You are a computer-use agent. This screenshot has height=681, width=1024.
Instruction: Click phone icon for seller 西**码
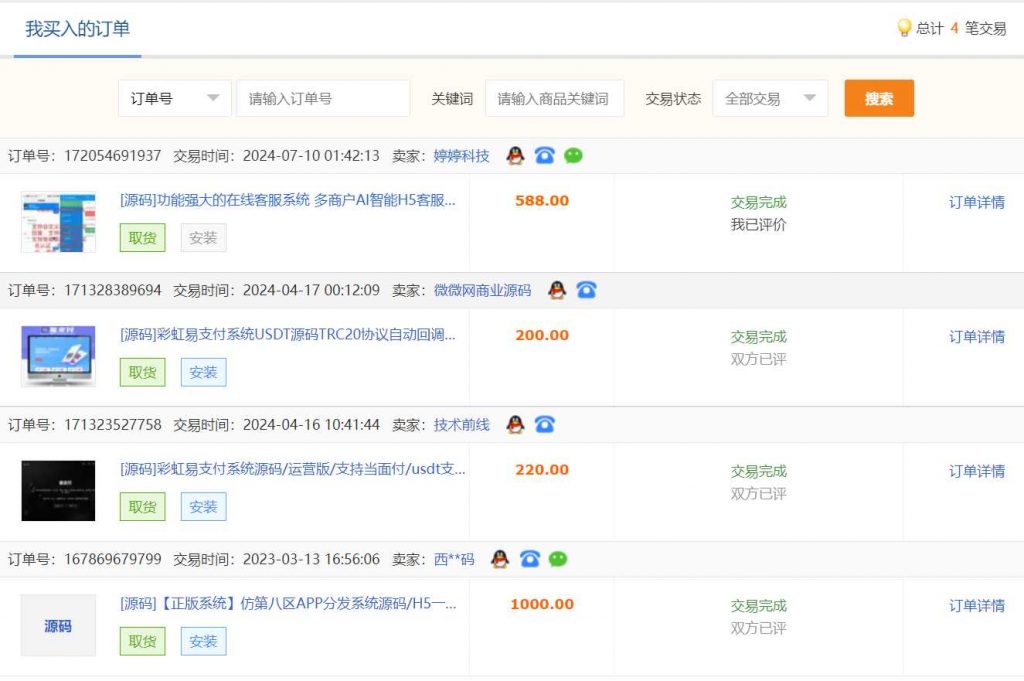(530, 559)
